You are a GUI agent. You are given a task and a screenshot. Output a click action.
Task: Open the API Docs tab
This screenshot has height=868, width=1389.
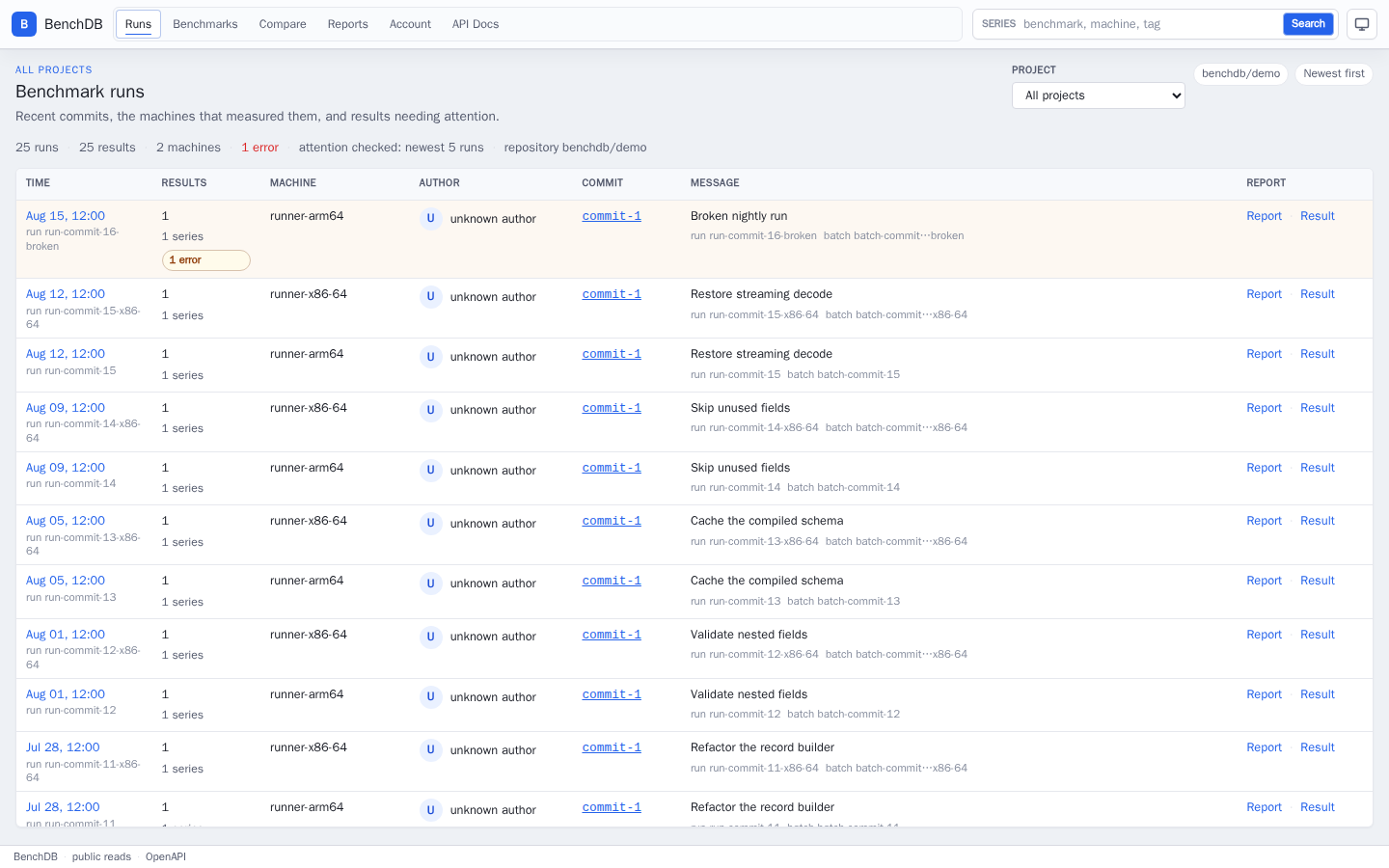[476, 24]
